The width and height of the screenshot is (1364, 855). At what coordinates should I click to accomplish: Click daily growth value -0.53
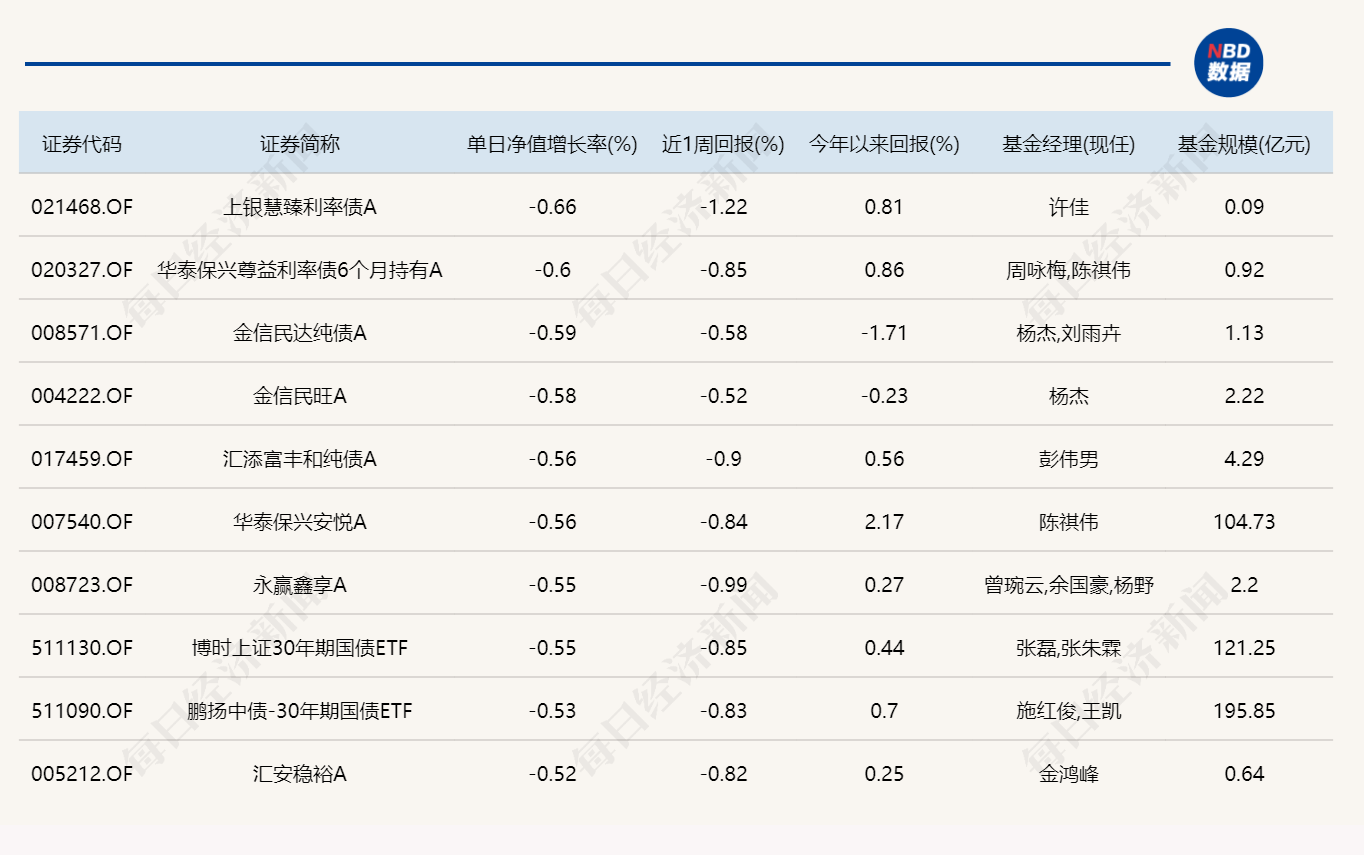(552, 711)
